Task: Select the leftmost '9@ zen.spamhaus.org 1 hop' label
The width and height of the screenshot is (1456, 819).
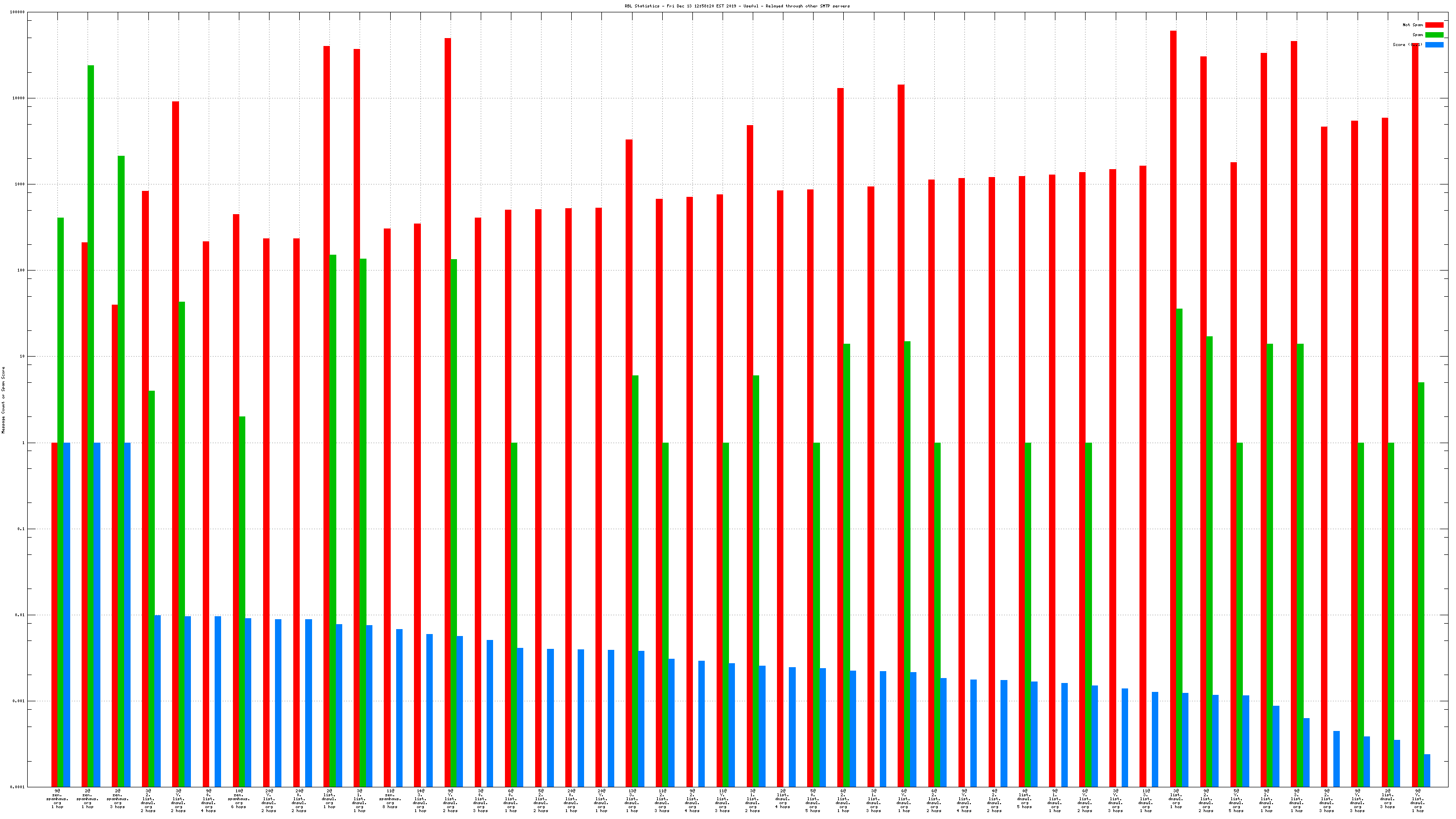Action: (x=57, y=799)
